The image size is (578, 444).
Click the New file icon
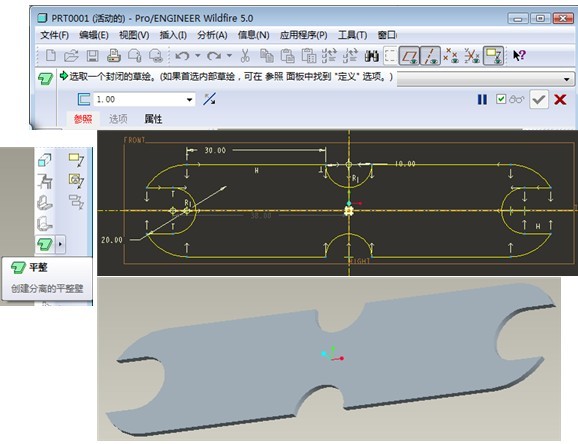[x=51, y=56]
